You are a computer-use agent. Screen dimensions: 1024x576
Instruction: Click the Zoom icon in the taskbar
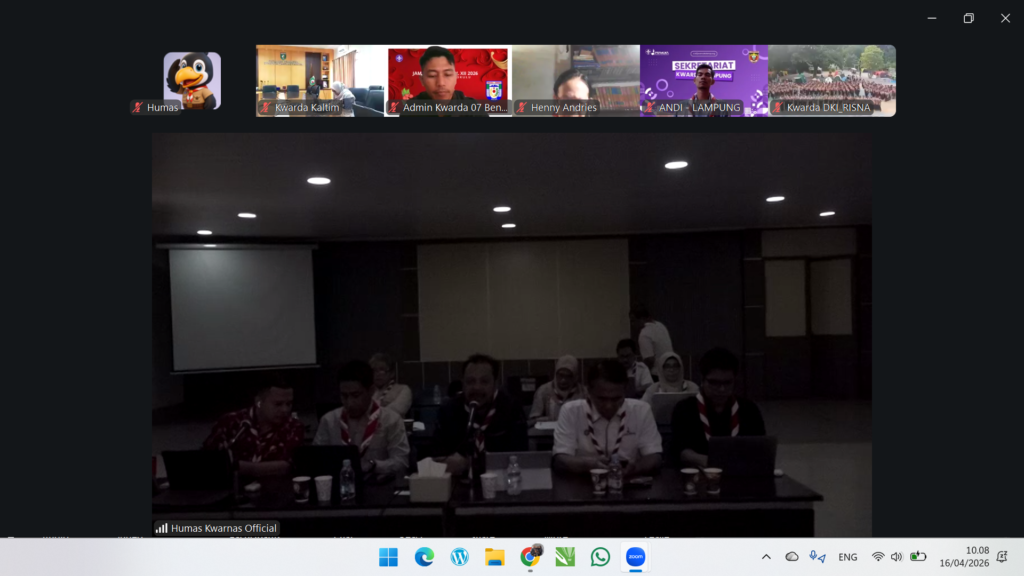coord(635,557)
